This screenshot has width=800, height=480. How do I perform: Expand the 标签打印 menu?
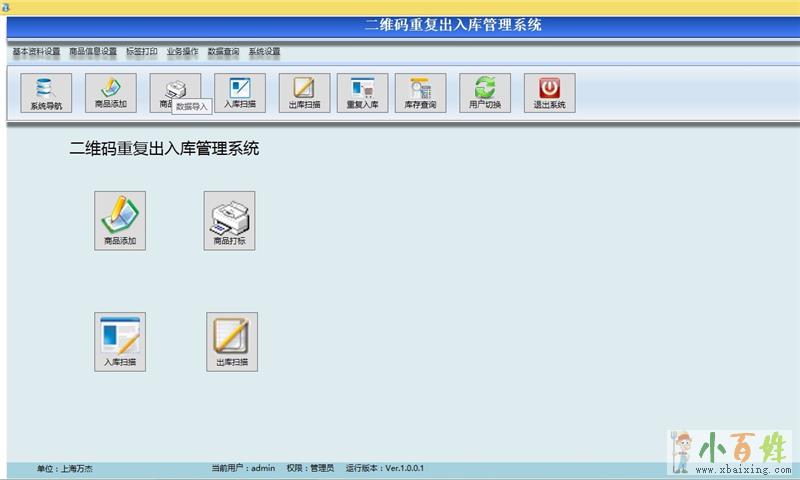click(x=141, y=51)
